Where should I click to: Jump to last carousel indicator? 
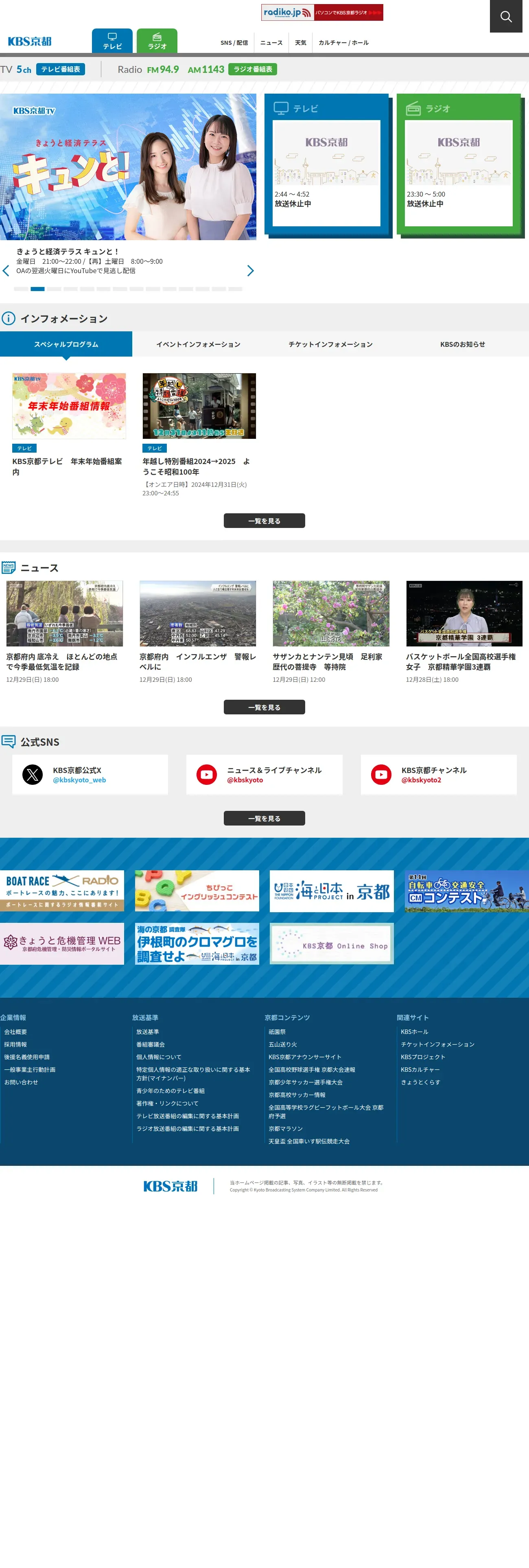pos(235,289)
